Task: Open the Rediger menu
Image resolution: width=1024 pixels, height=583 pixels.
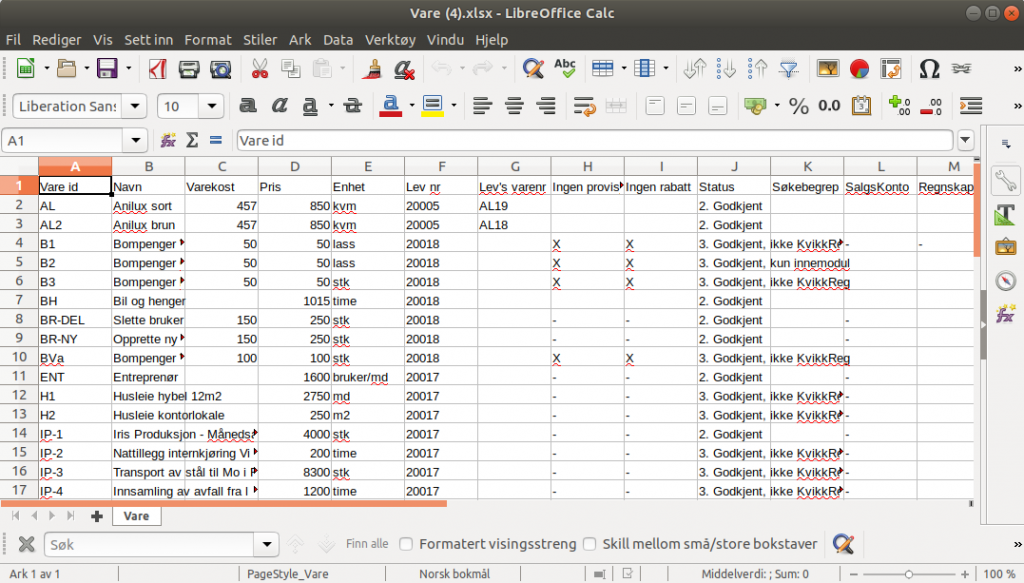Action: coord(57,40)
